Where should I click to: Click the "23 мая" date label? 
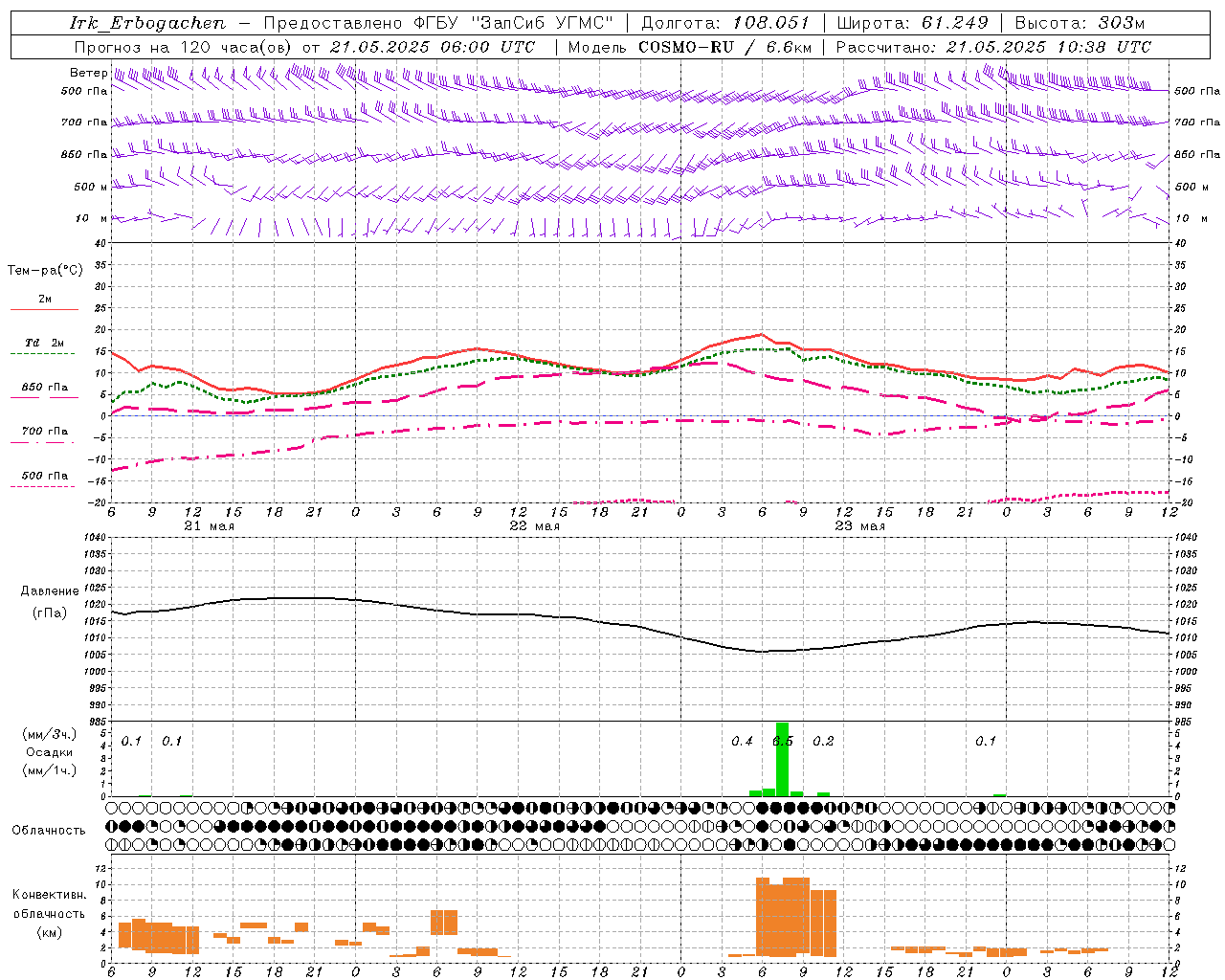coord(859,526)
